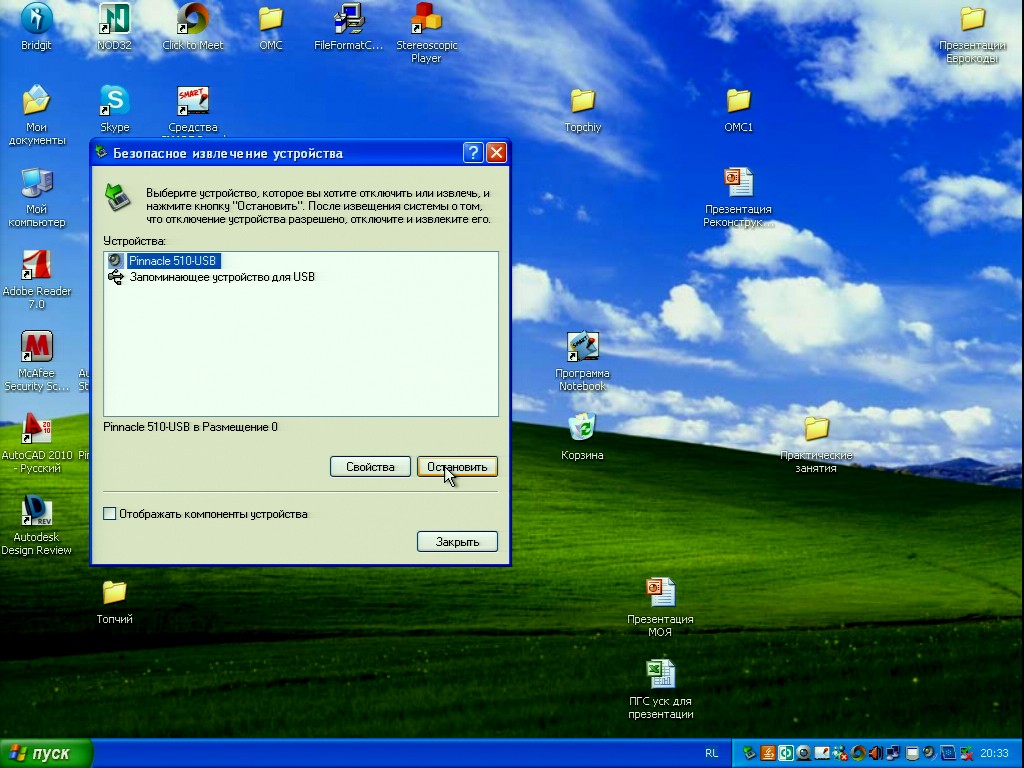Click the Остановить button

coord(457,467)
